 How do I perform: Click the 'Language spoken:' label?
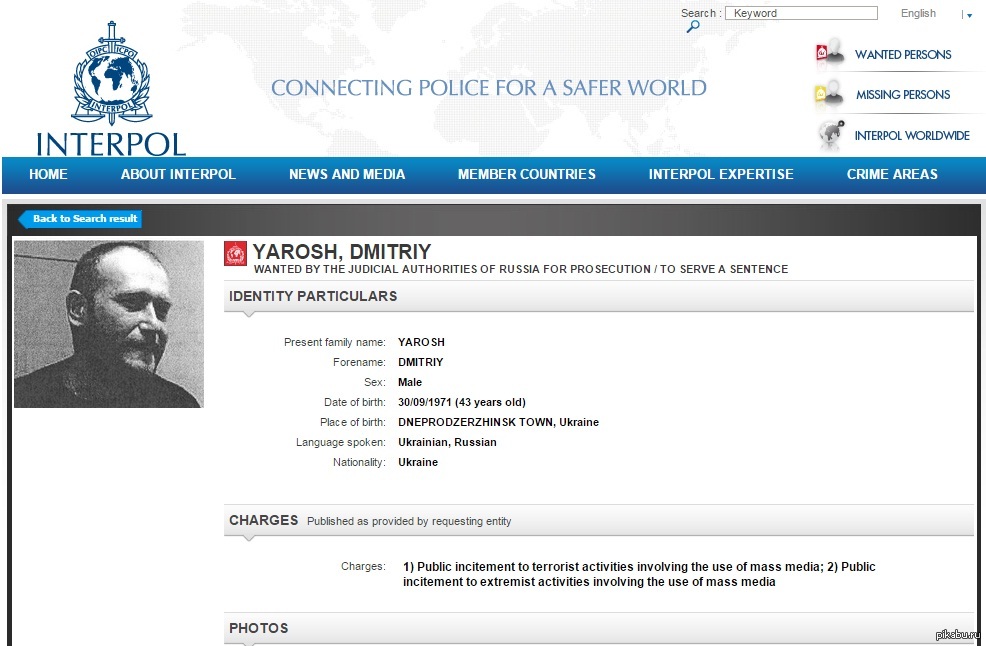click(341, 443)
